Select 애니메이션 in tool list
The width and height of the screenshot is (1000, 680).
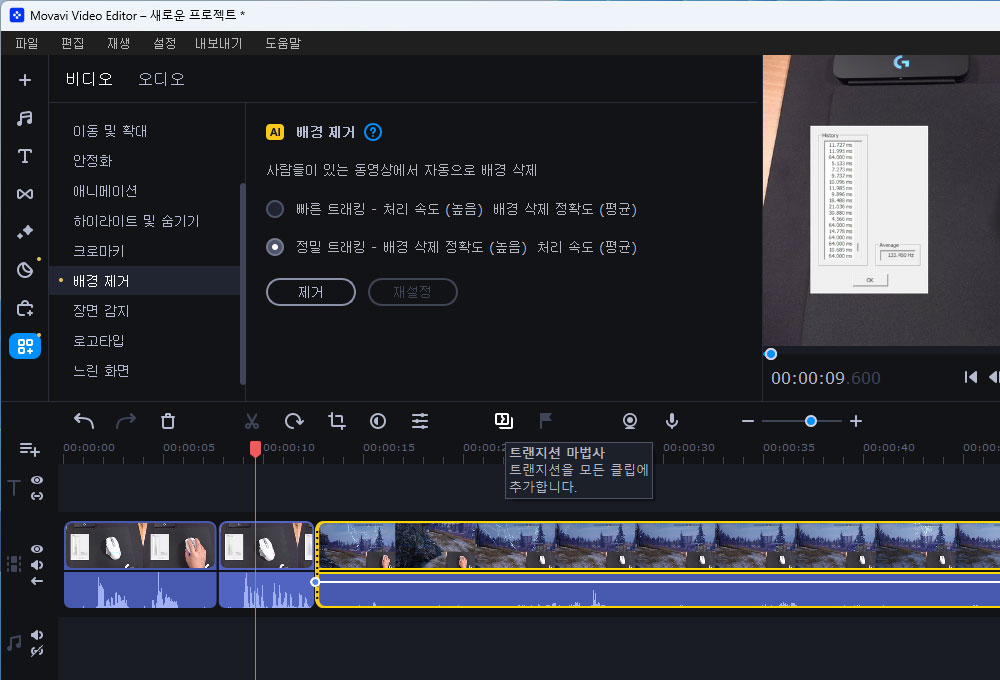point(144,191)
